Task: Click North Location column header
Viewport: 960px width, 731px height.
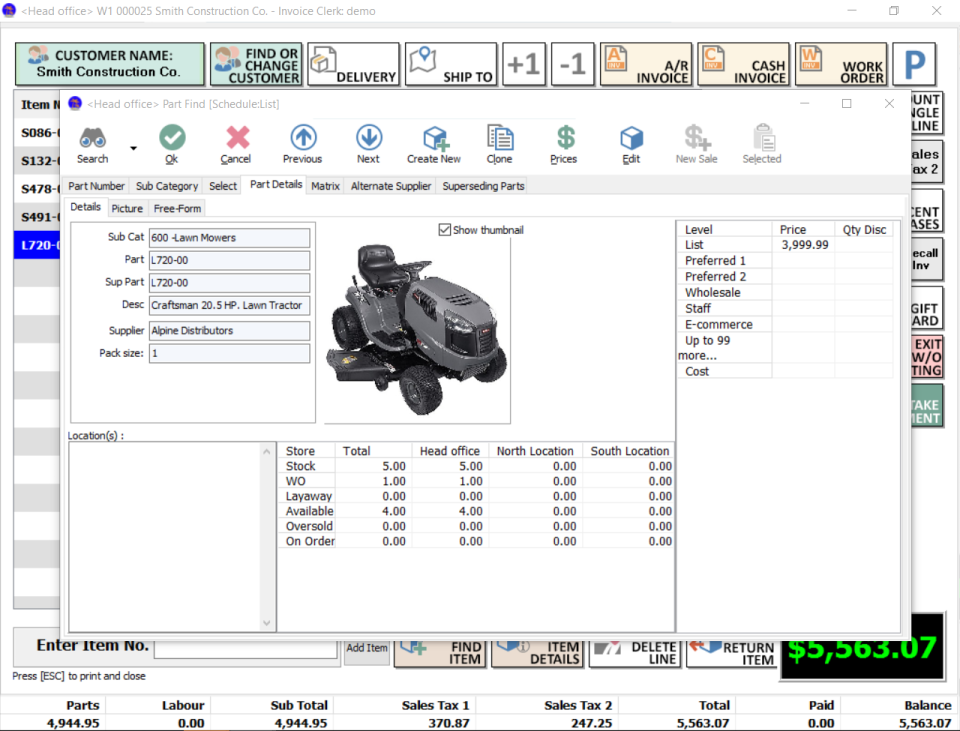Action: 535,451
